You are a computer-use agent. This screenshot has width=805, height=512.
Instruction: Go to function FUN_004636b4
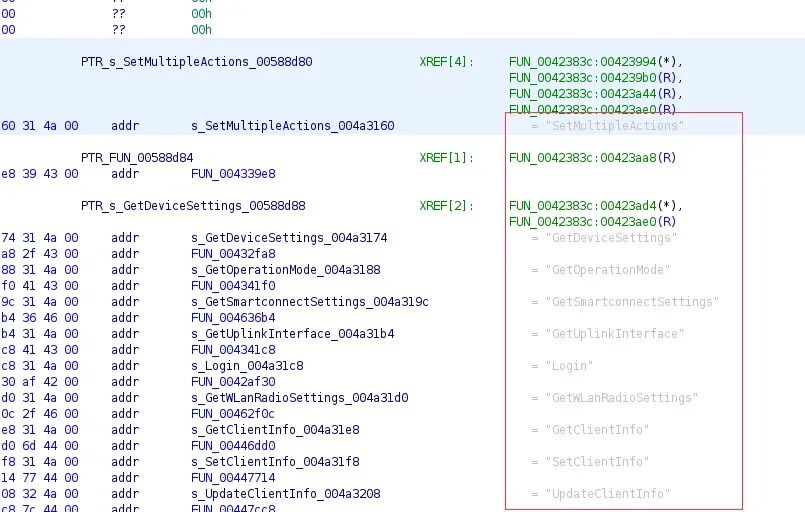coord(233,317)
